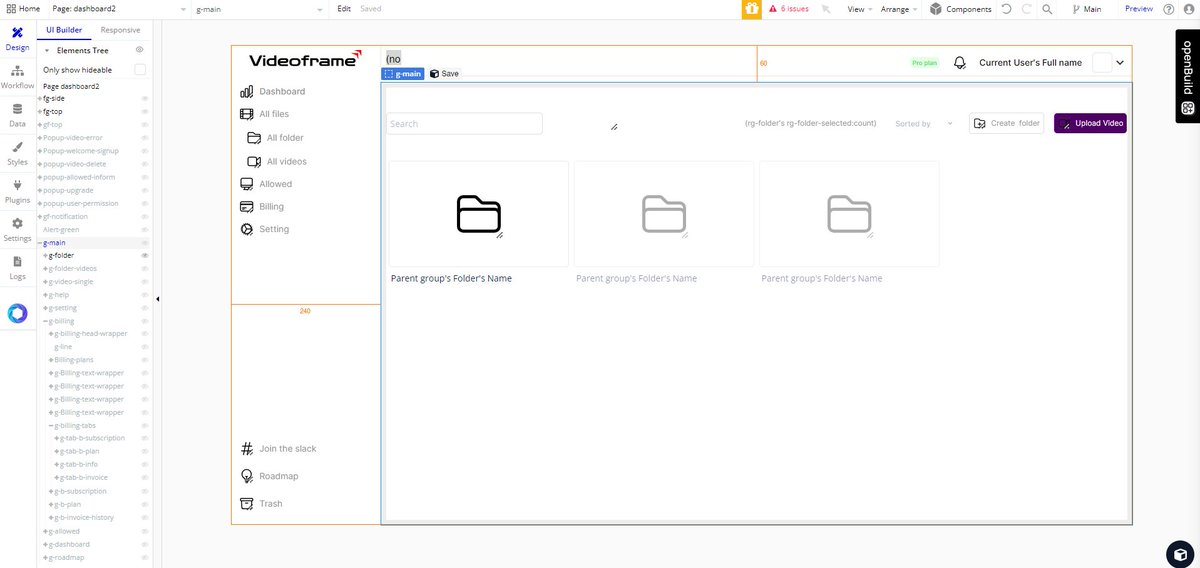Toggle Only show hideable checkbox

140,69
